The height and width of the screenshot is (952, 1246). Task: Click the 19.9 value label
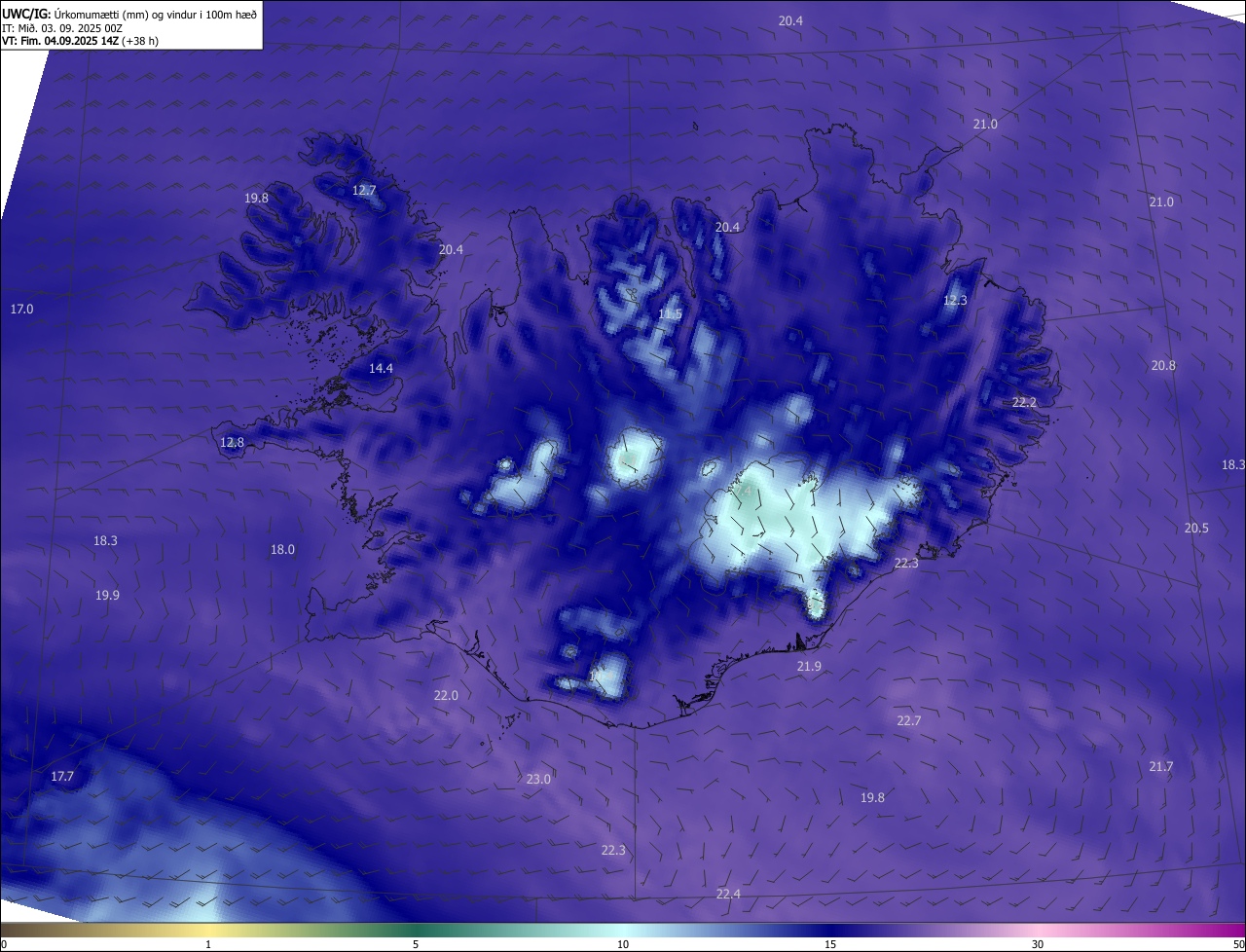coord(107,595)
